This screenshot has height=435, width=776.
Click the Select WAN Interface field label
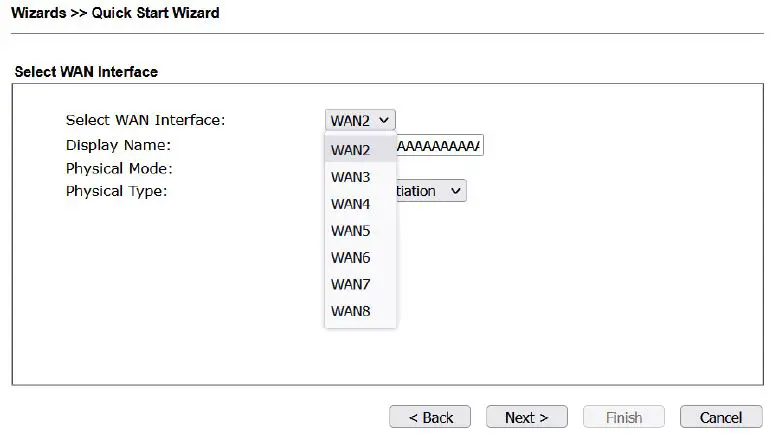[x=145, y=120]
